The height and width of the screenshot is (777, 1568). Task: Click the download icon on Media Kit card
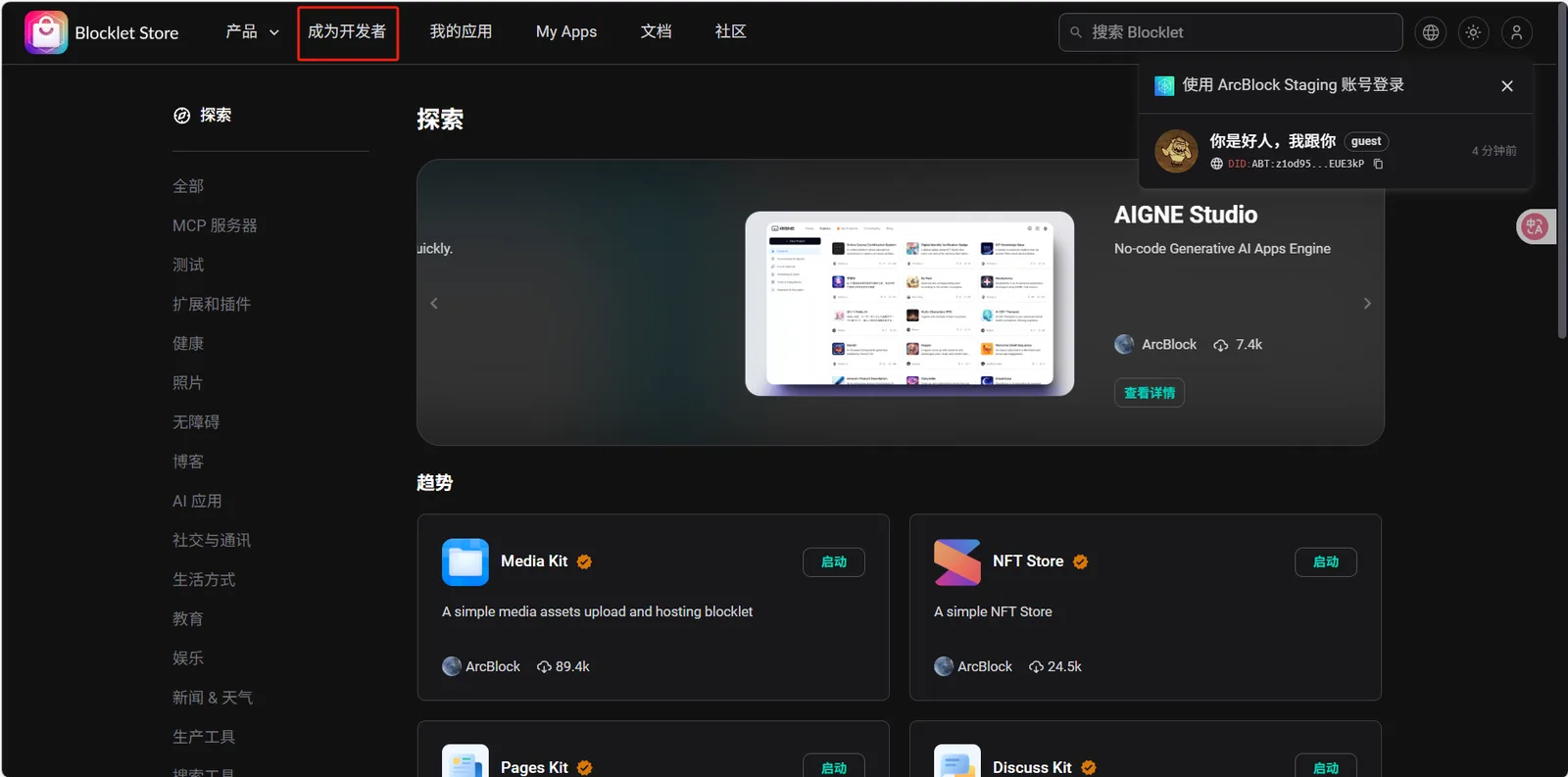click(544, 667)
